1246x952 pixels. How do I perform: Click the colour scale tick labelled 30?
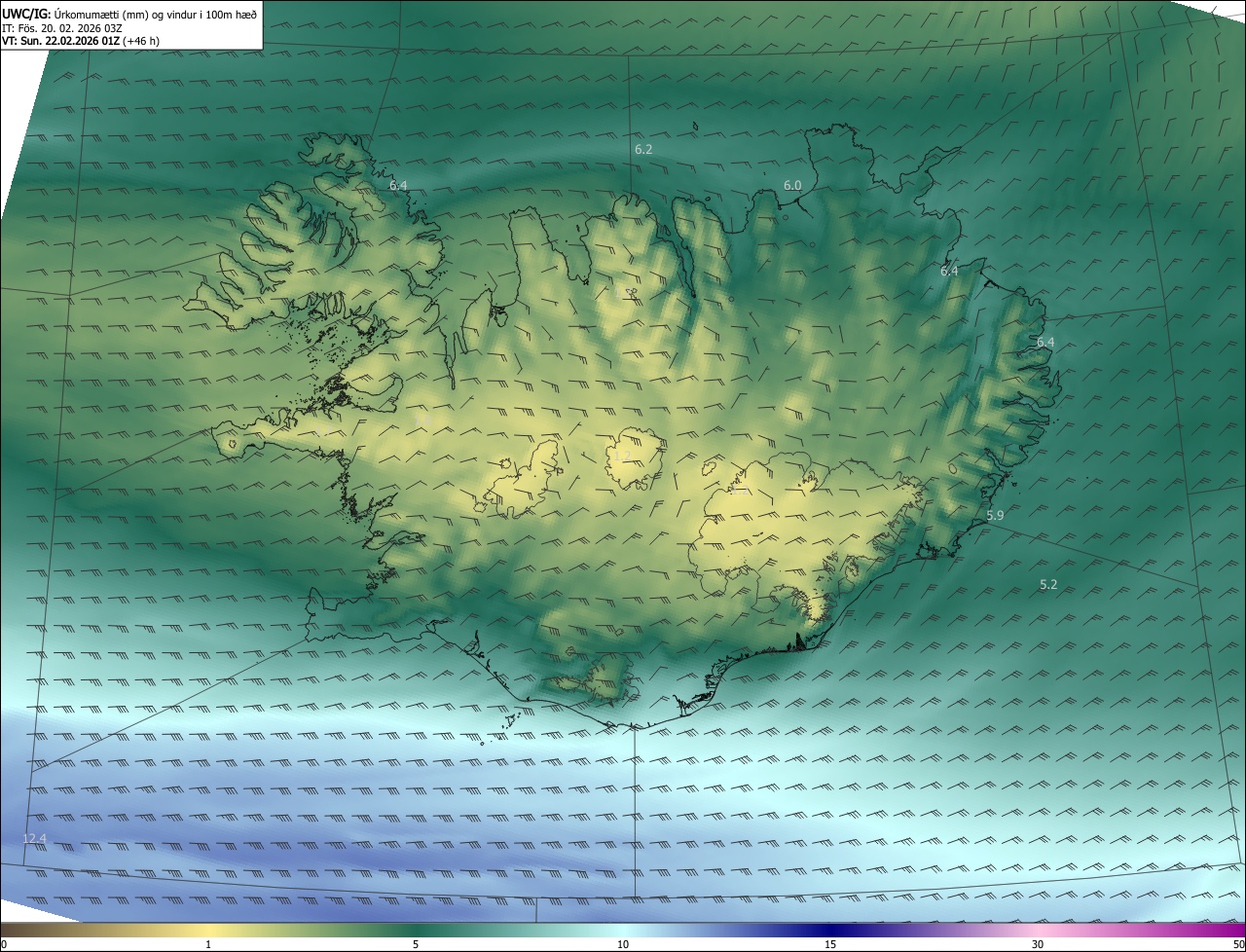[1038, 944]
